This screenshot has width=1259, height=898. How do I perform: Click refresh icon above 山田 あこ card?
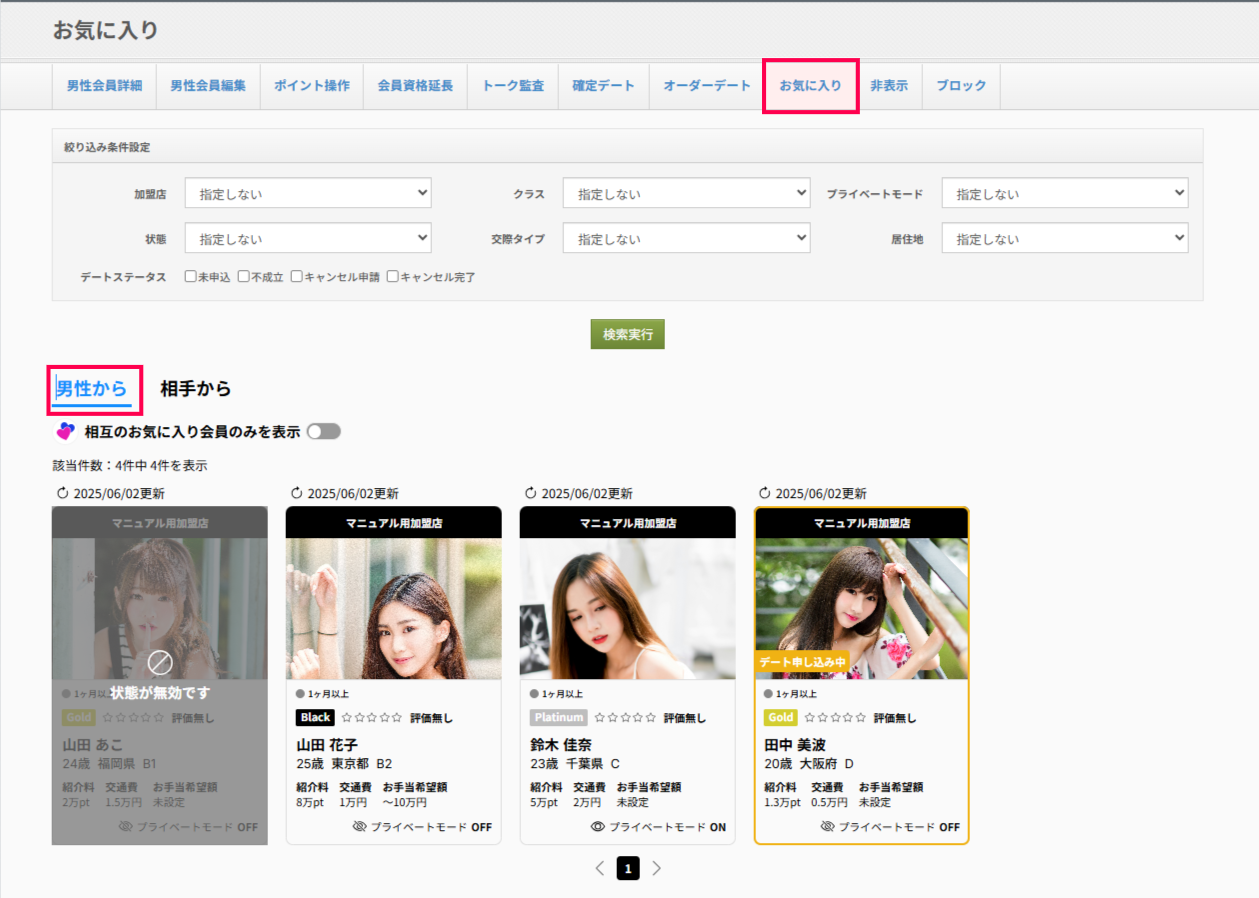click(62, 493)
